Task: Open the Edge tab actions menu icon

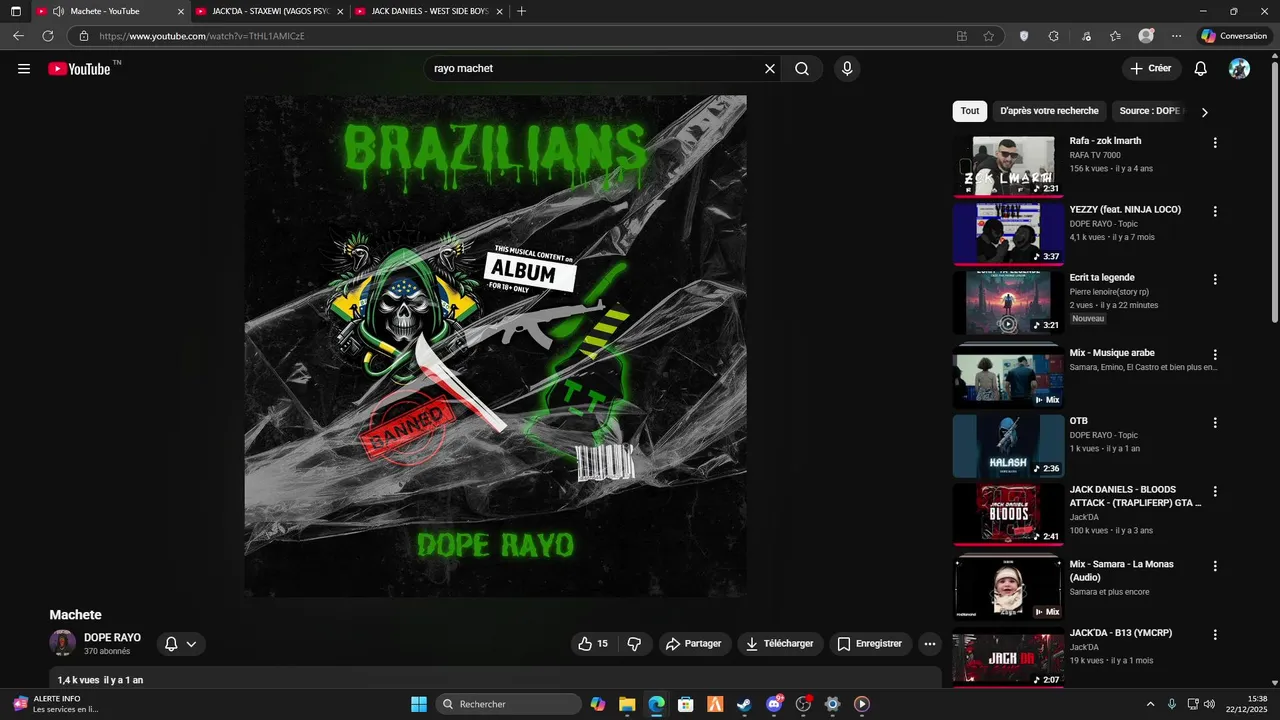Action: [15, 11]
